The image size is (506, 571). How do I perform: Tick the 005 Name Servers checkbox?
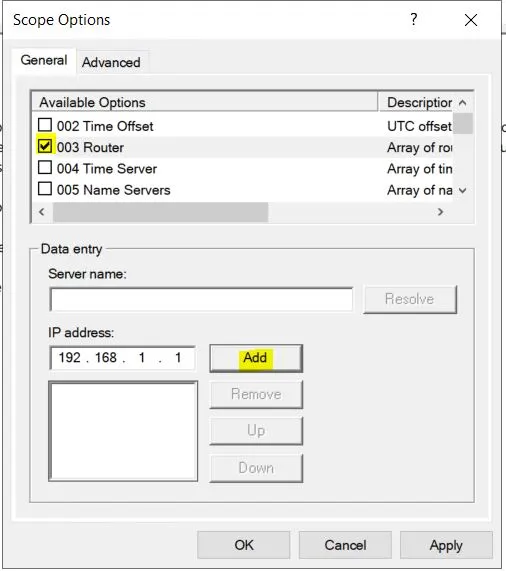coord(45,189)
